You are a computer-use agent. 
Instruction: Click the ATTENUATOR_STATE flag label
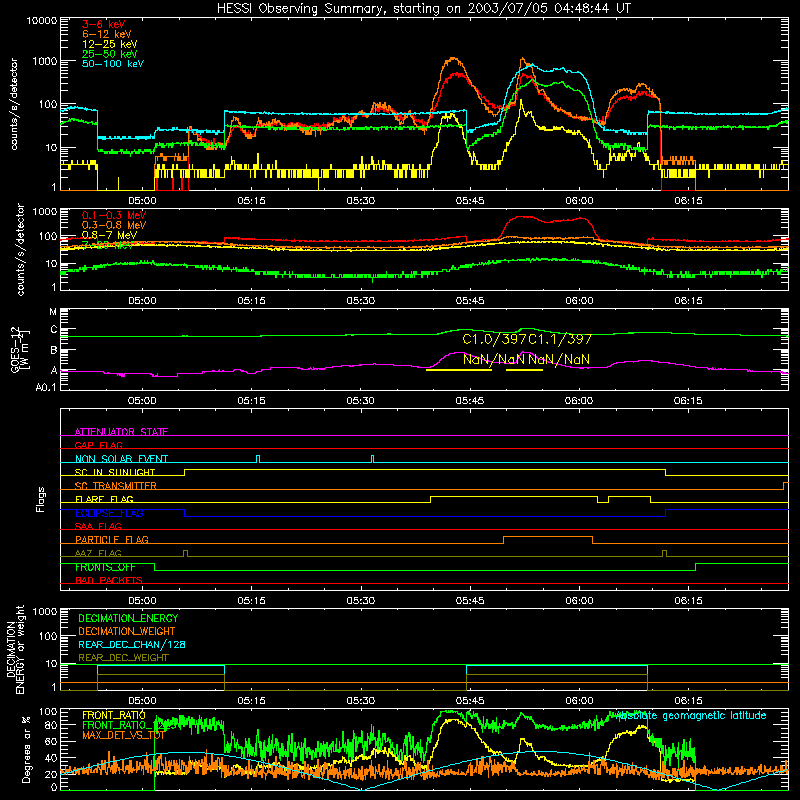[121, 432]
